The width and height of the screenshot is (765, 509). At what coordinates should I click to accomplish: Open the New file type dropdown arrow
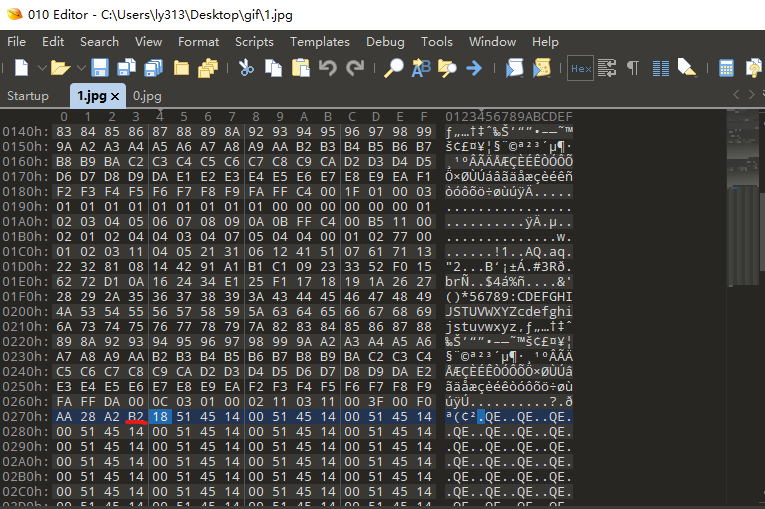42,68
